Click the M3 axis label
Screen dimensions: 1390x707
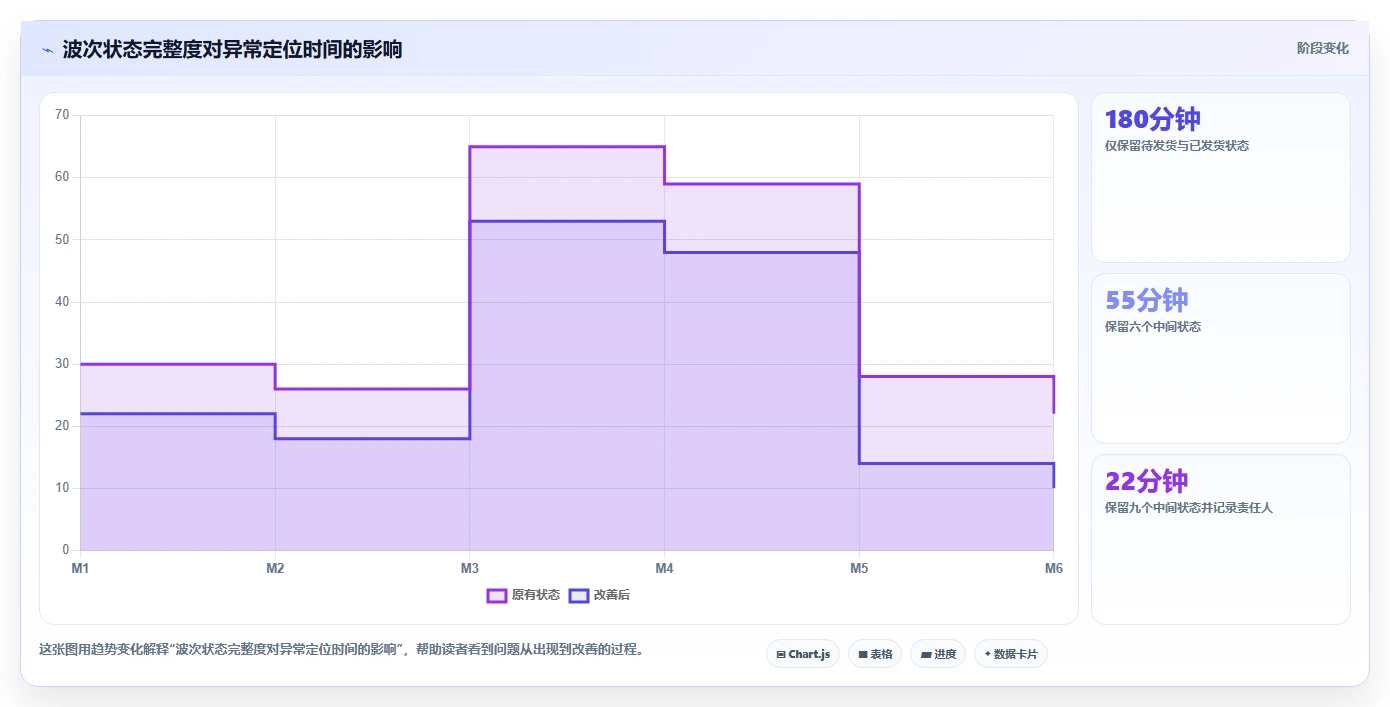pos(469,568)
